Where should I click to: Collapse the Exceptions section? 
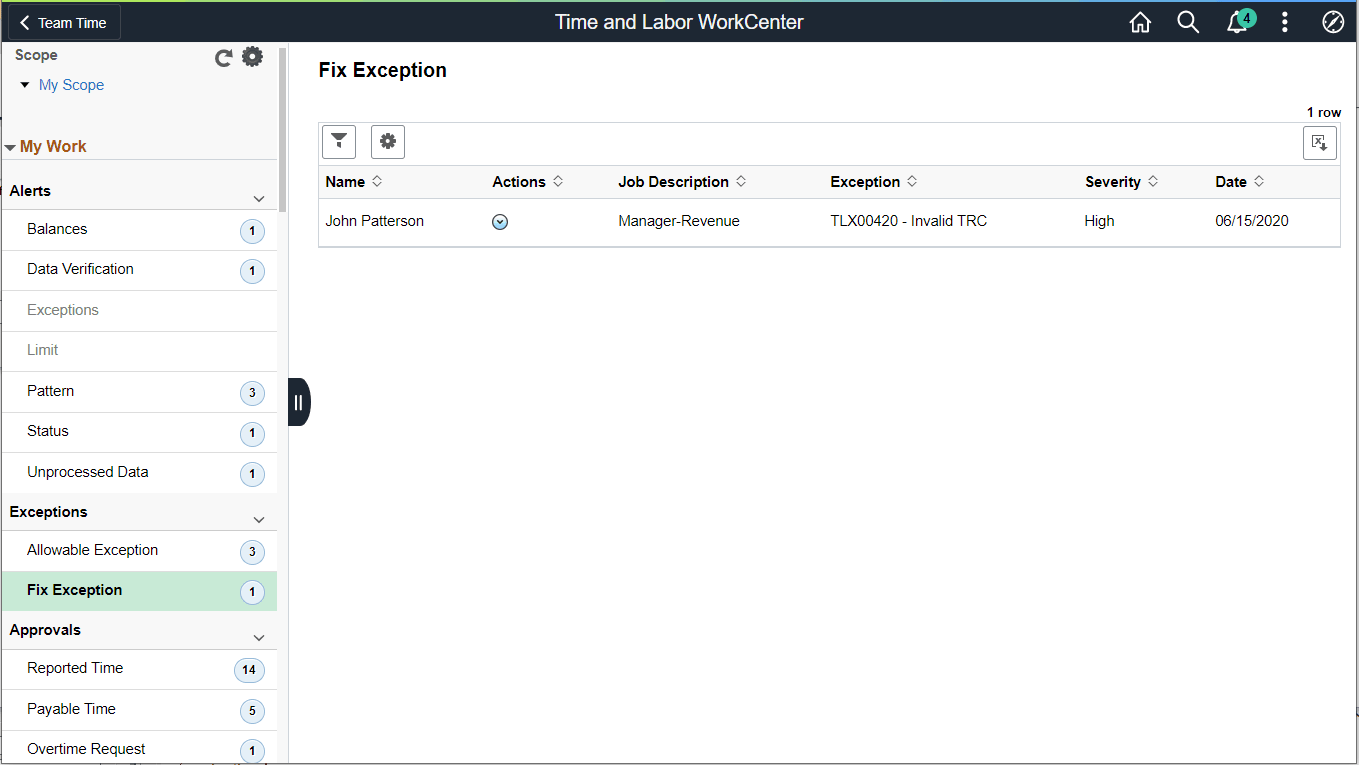click(x=259, y=519)
